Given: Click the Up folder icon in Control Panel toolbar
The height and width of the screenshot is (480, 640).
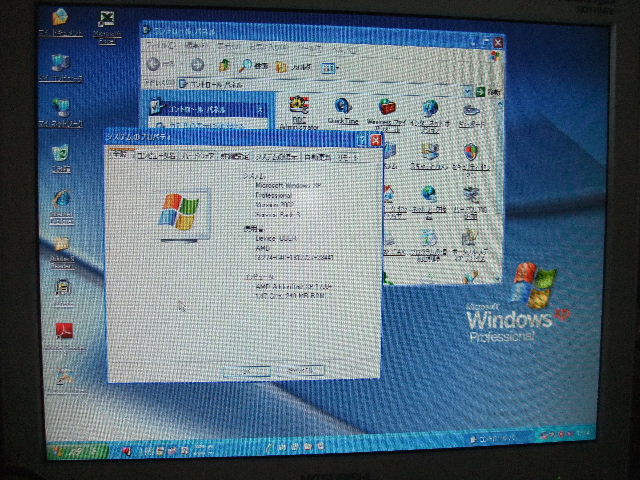Looking at the screenshot, I should [x=224, y=65].
